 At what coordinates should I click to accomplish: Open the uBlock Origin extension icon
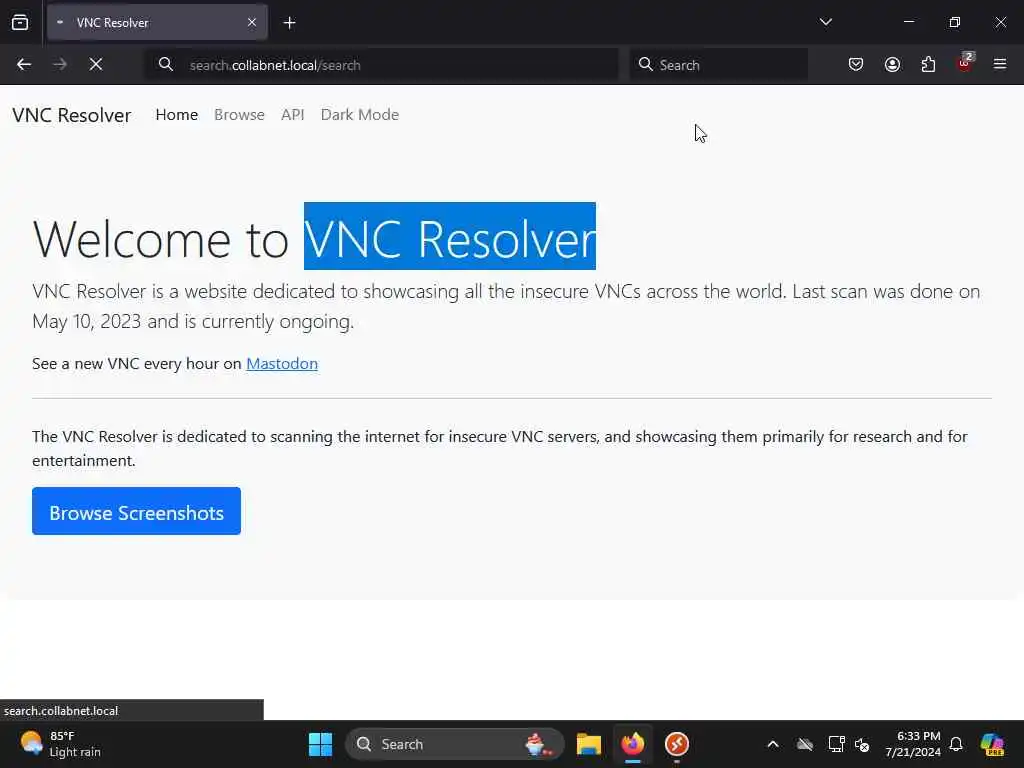965,63
